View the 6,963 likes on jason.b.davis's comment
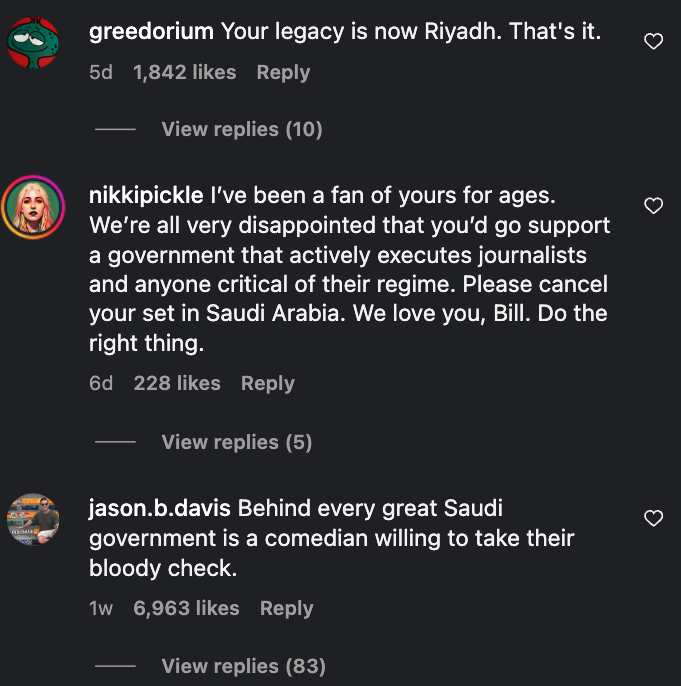Viewport: 681px width, 686px height. 186,608
